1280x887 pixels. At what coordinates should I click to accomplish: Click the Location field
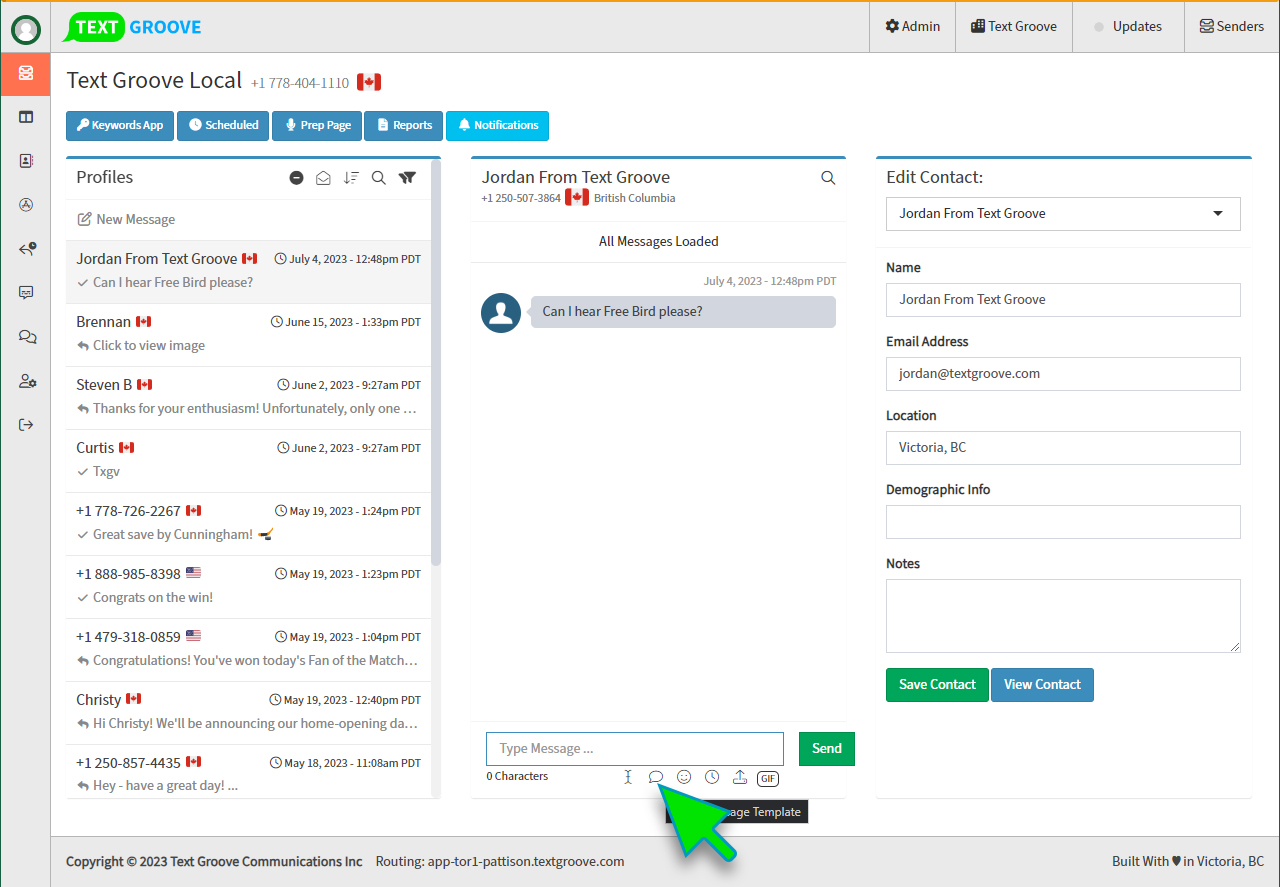pyautogui.click(x=1063, y=448)
